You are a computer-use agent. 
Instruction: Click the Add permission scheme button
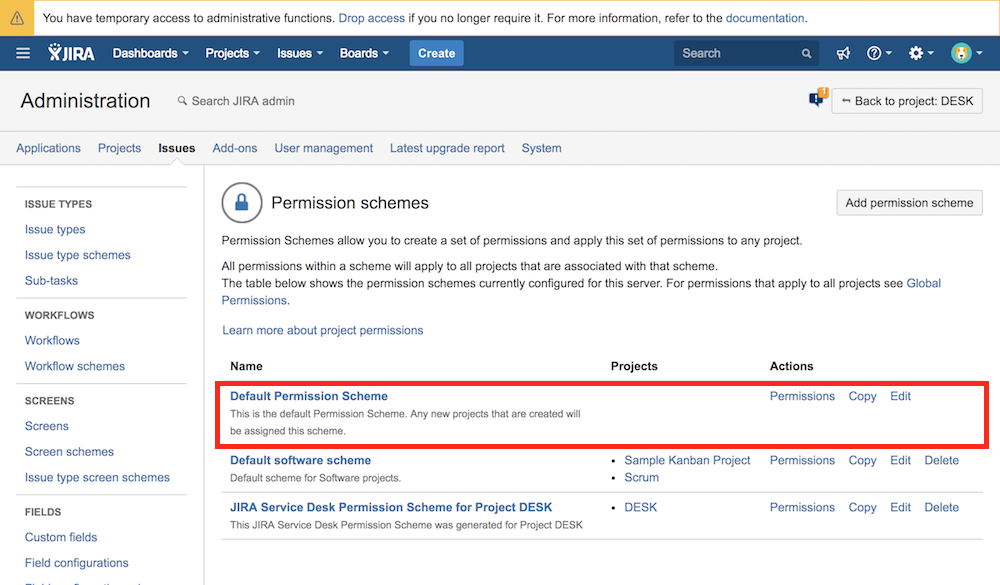click(909, 202)
